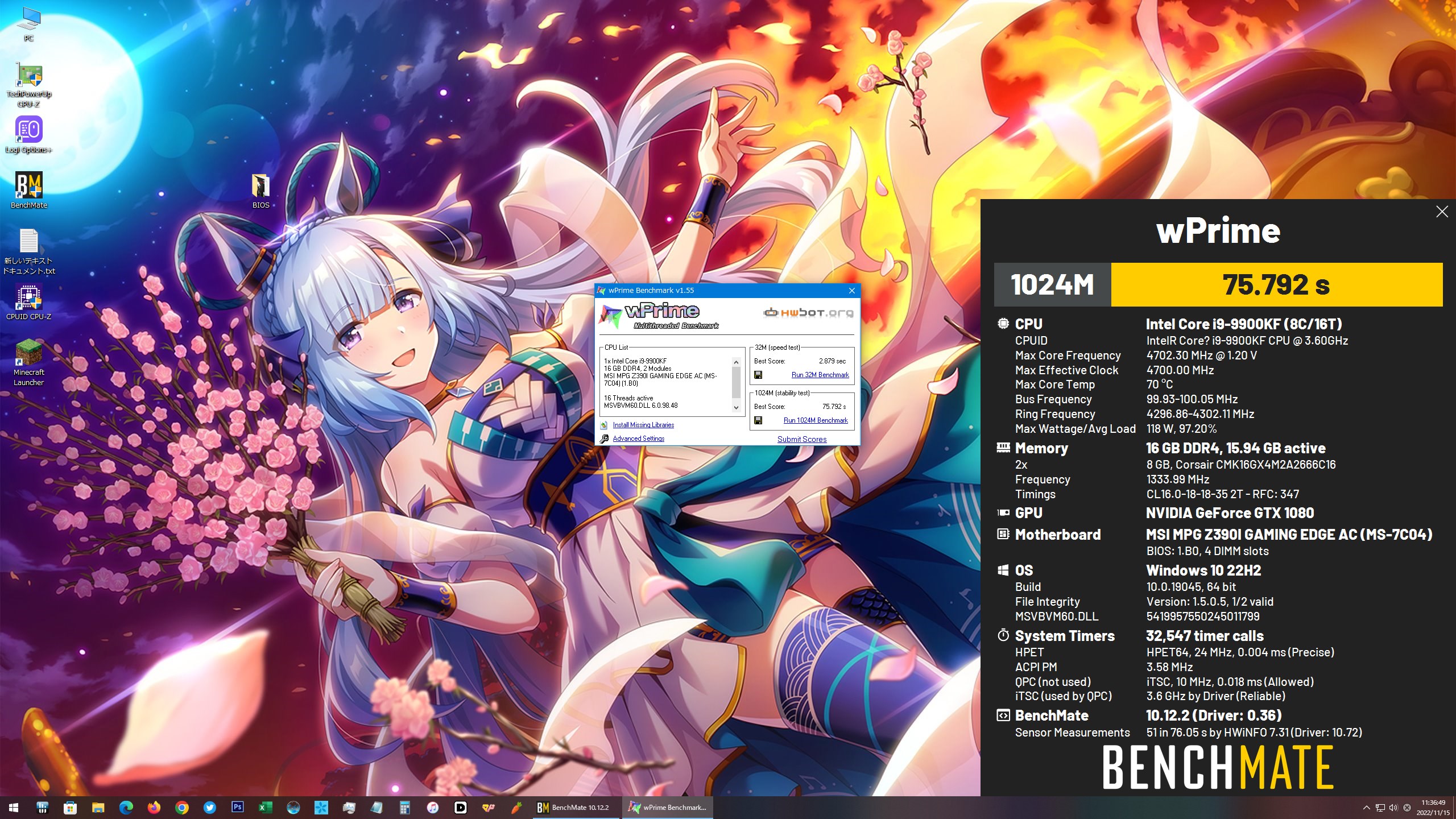The height and width of the screenshot is (819, 1456).
Task: Click the Run 1024M Benchmark link
Action: click(x=816, y=420)
